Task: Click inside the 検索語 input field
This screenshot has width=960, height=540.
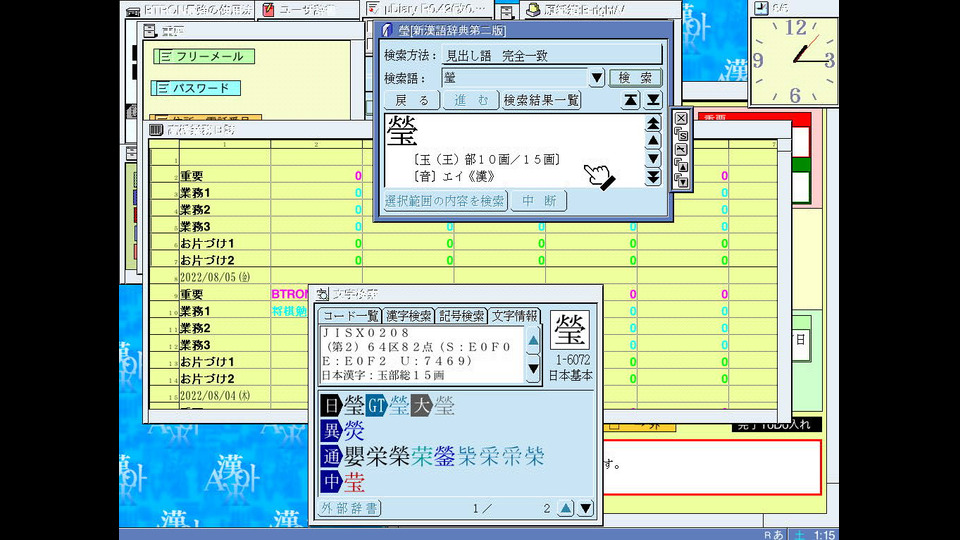Action: 515,78
